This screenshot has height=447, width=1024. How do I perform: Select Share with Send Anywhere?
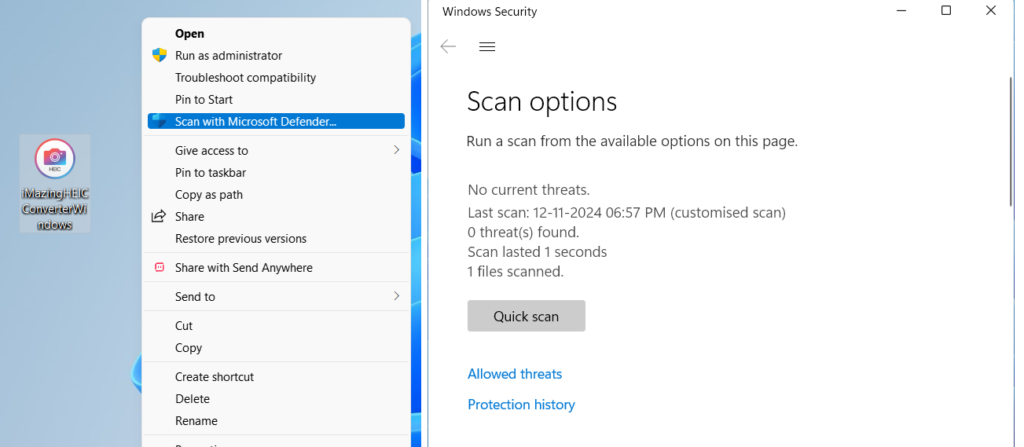point(244,267)
